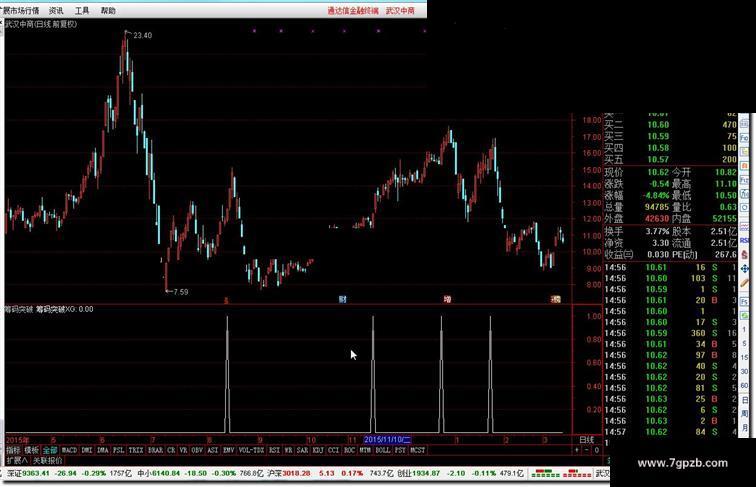Screen dimensions: 756x487
Task: Click the Fz icon in right sidebar
Action: tap(744, 180)
